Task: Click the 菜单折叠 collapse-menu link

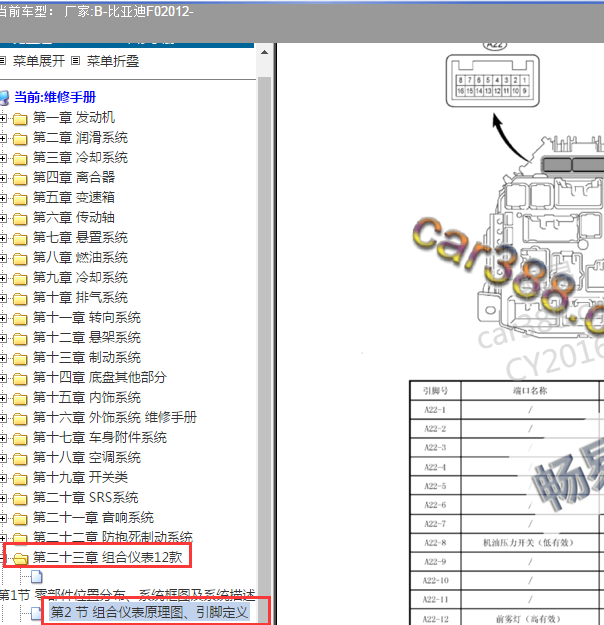Action: click(x=113, y=61)
